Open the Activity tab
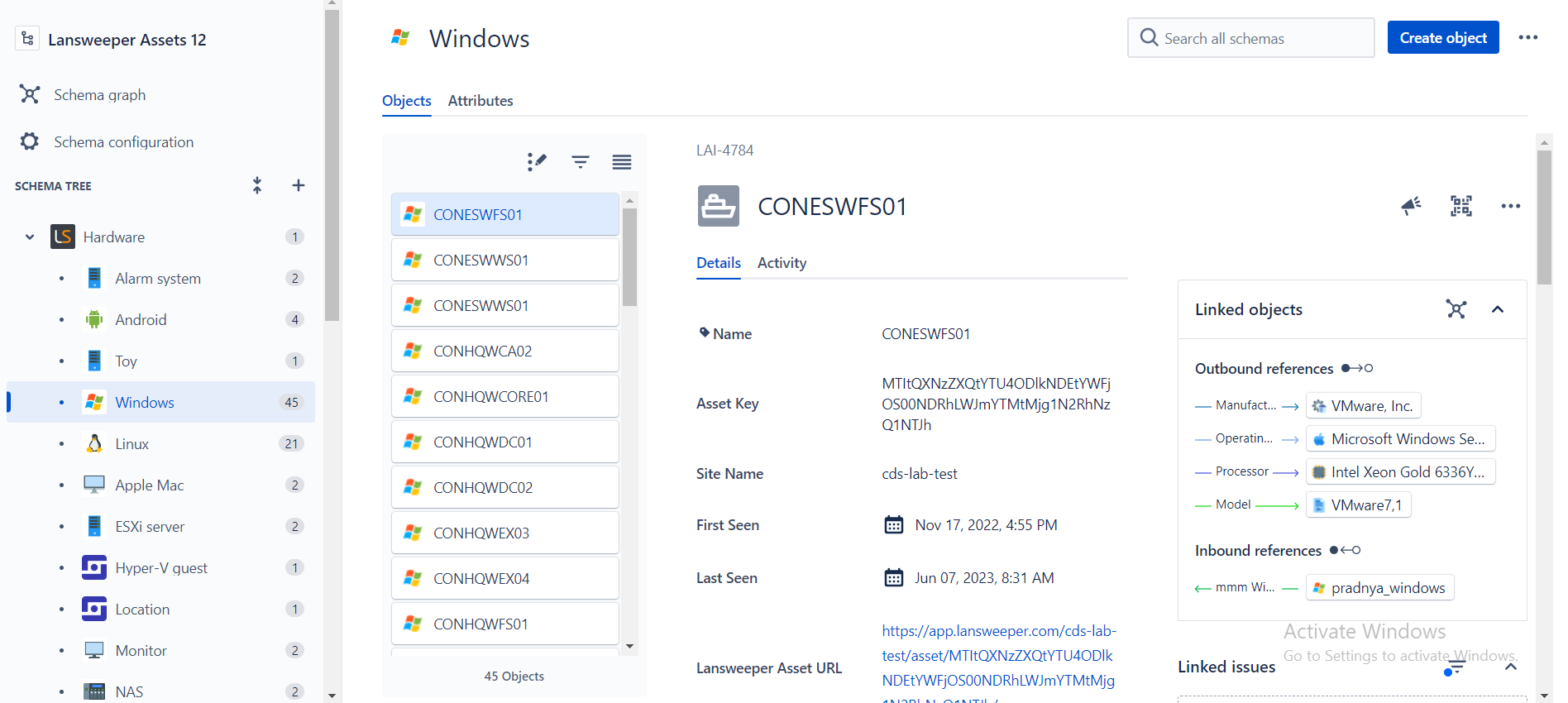 coord(782,263)
